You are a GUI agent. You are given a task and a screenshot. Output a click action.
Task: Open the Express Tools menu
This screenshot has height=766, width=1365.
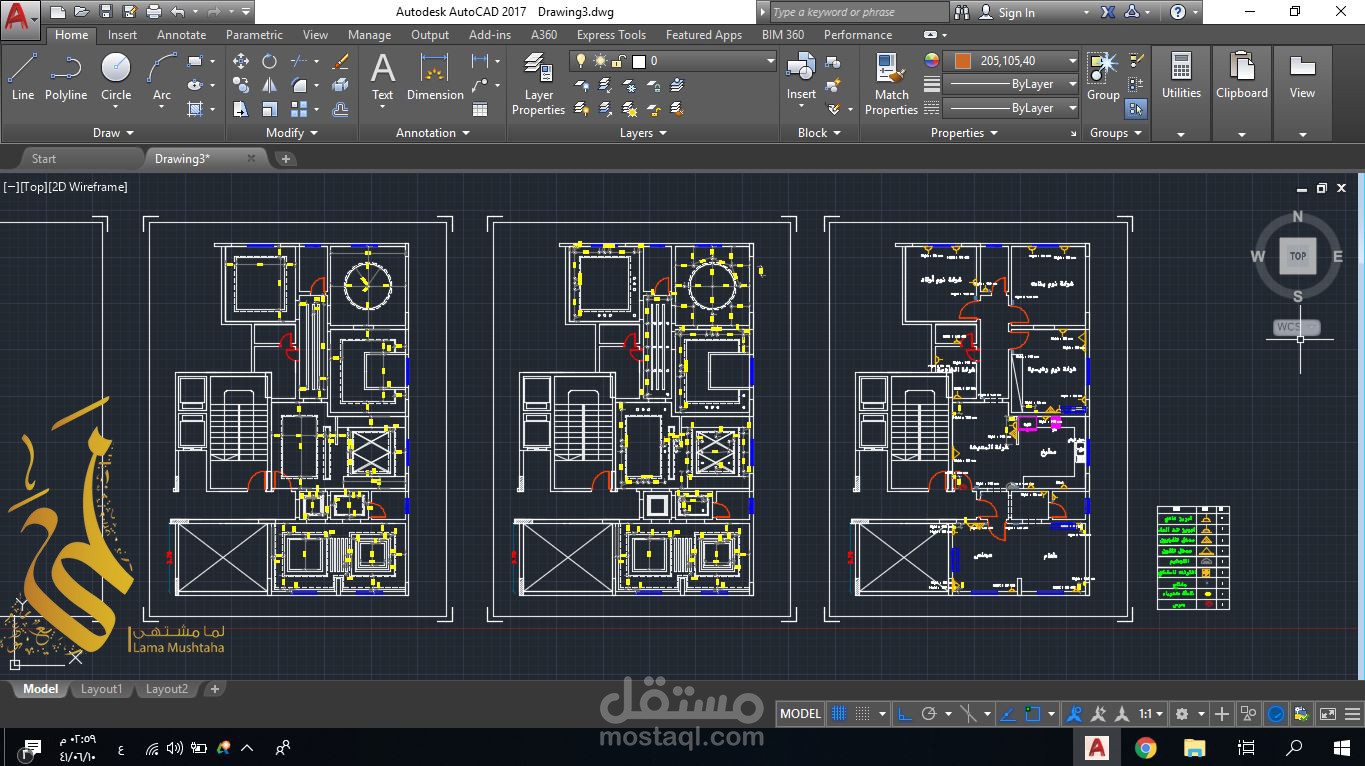(x=611, y=34)
